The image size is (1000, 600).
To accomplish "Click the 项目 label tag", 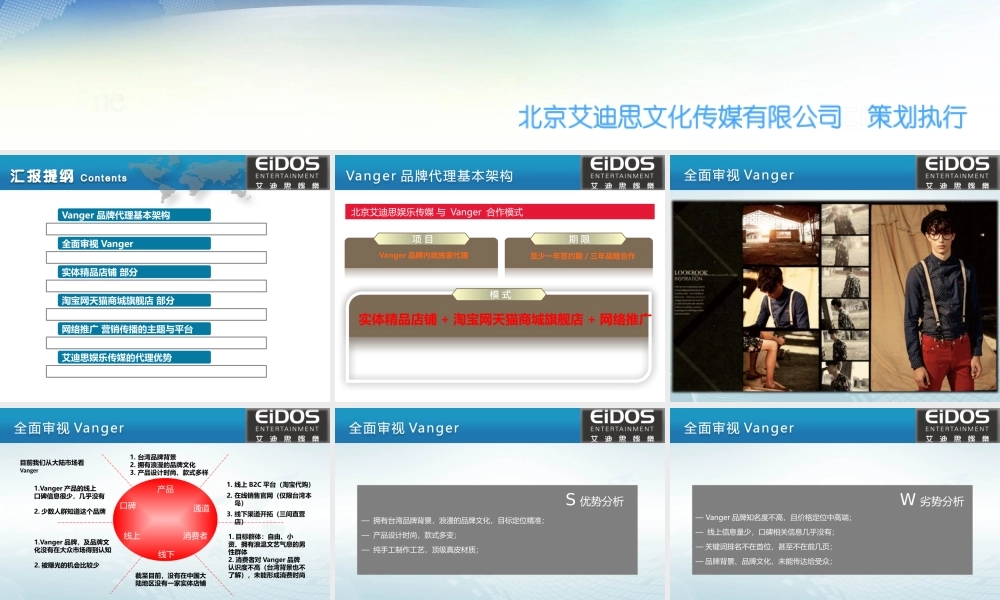I will [422, 239].
